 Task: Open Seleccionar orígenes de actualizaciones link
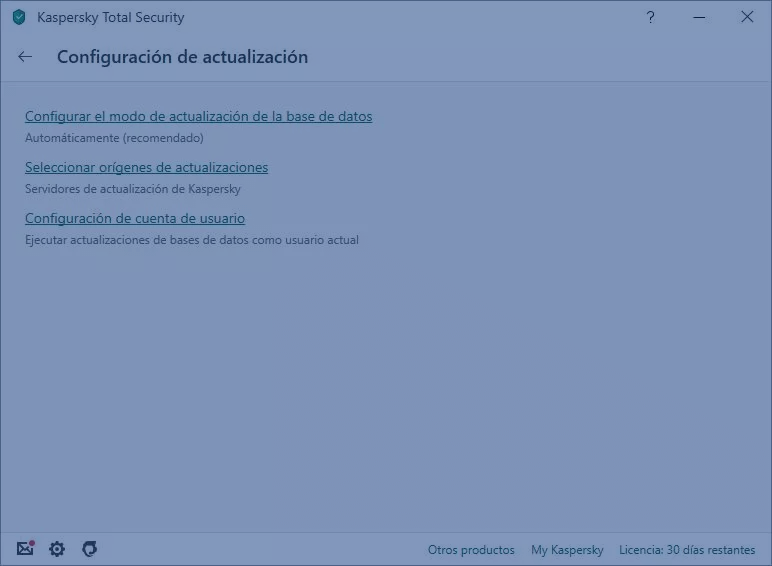click(x=146, y=167)
